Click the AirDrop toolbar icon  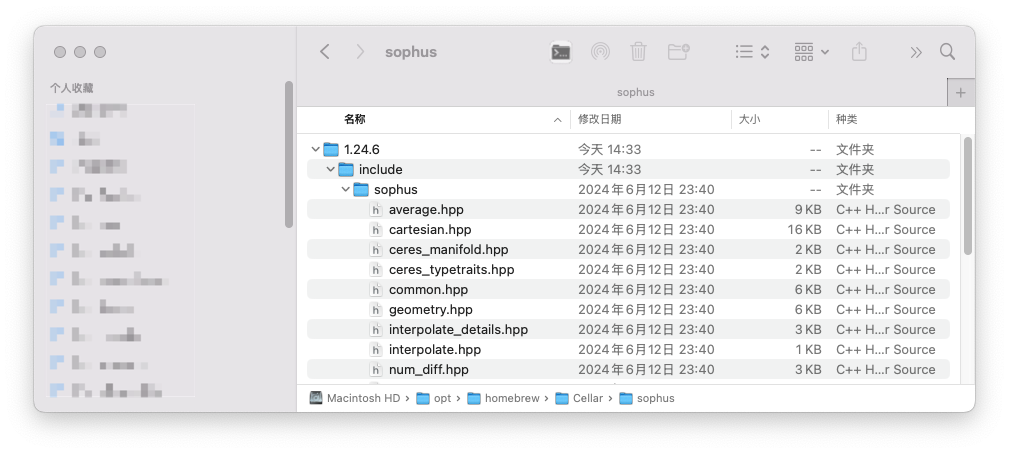pos(600,52)
